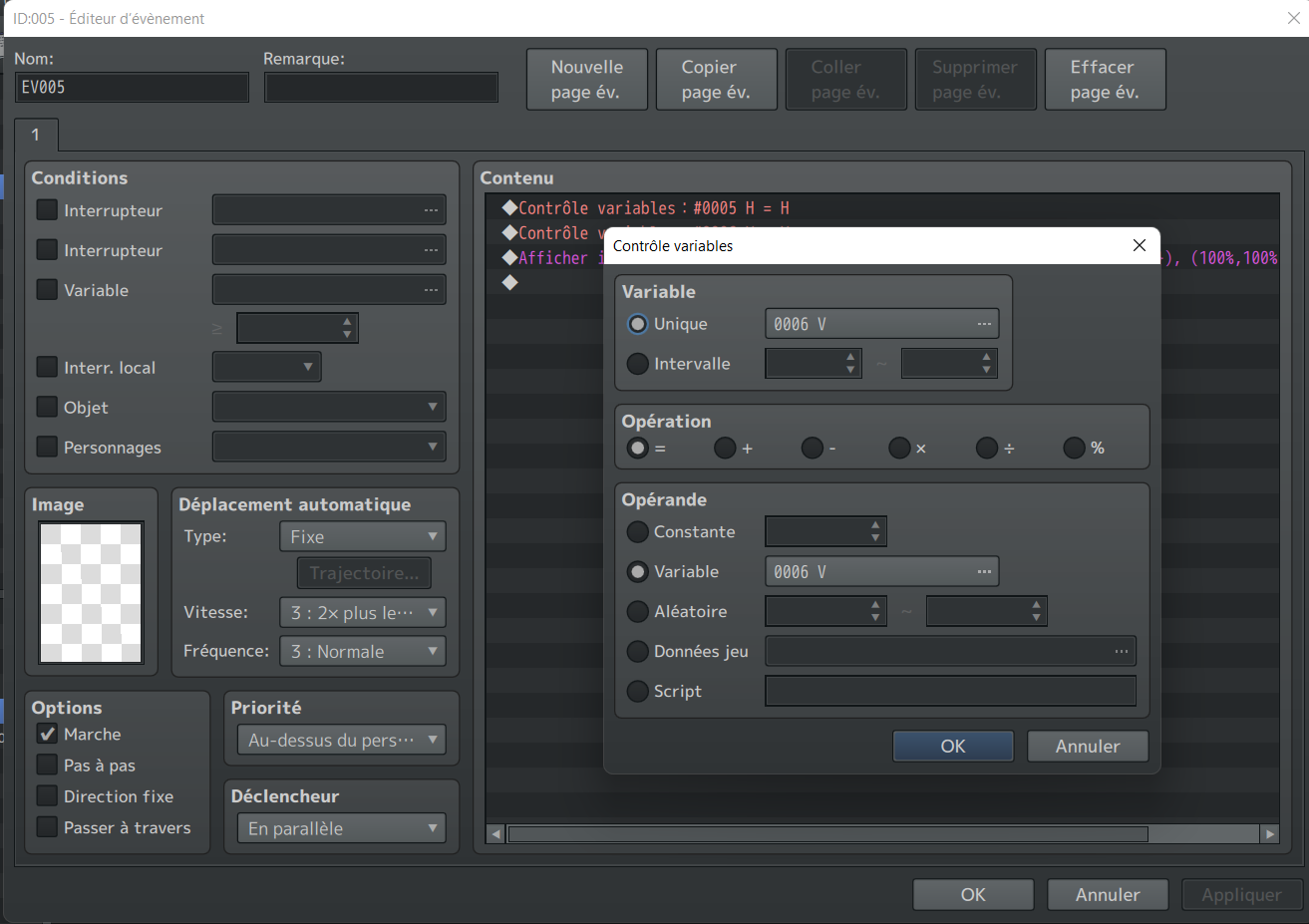This screenshot has height=924, width=1309.
Task: Click the Nouvelle page év. button
Action: (x=586, y=80)
